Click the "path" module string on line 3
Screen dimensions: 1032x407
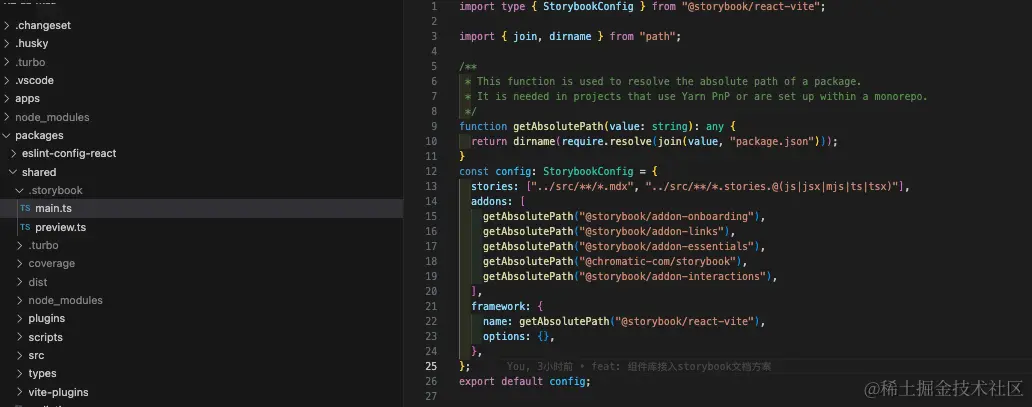coord(657,36)
